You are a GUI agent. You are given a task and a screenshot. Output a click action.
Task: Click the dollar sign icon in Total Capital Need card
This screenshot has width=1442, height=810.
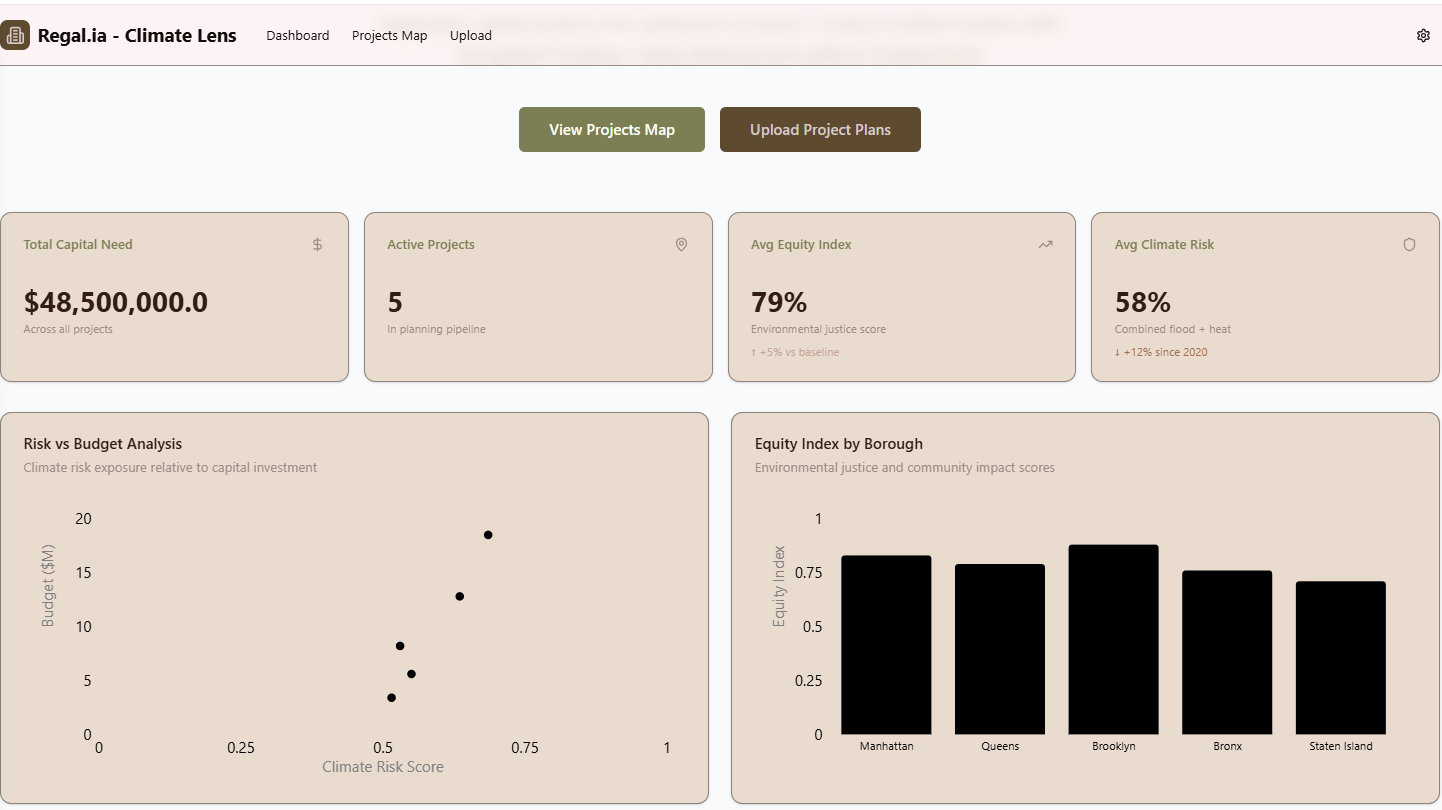pos(317,244)
